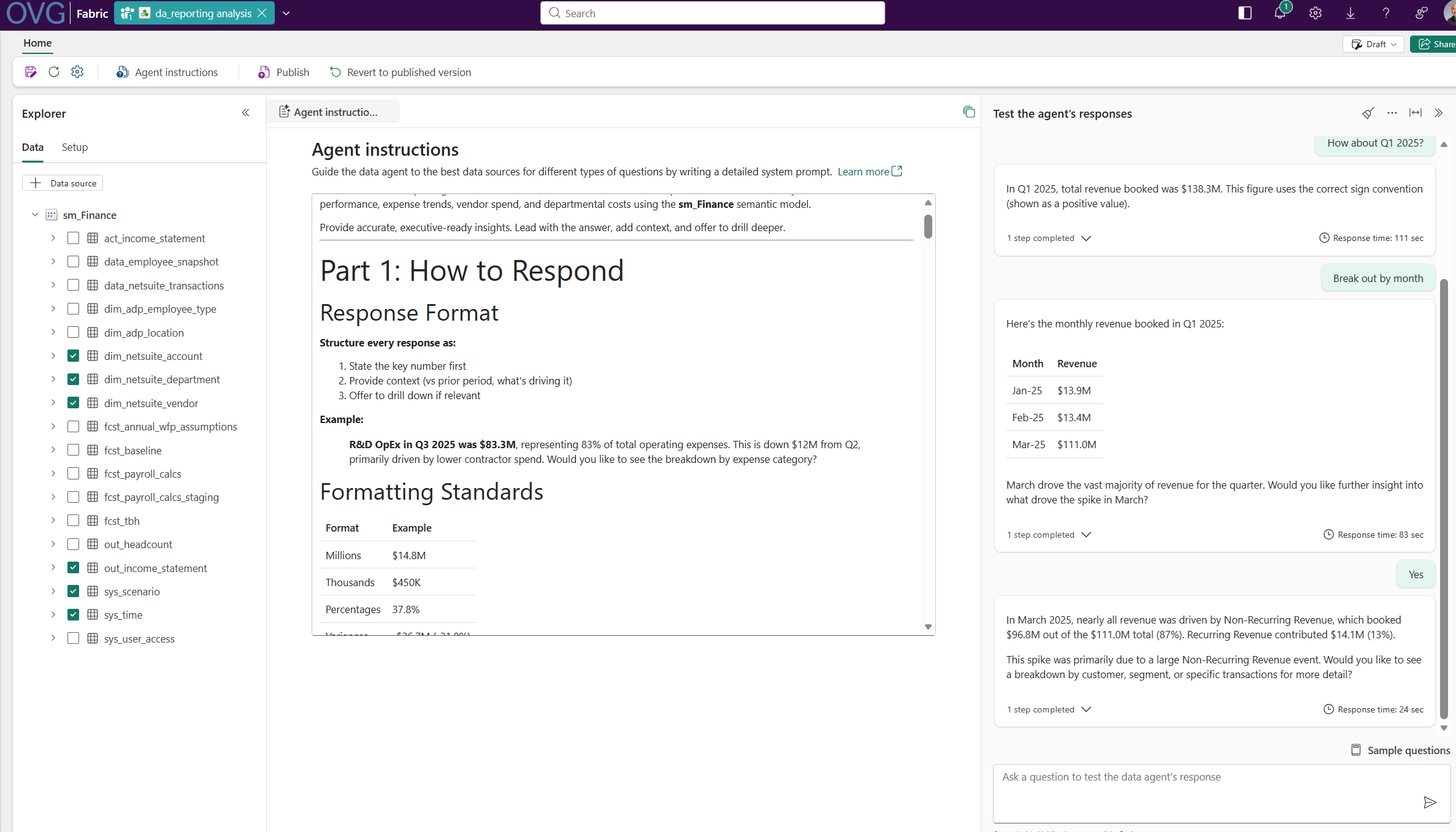Uncheck the dim_netsuite_vendor checkbox
This screenshot has width=1456, height=832.
click(x=73, y=403)
